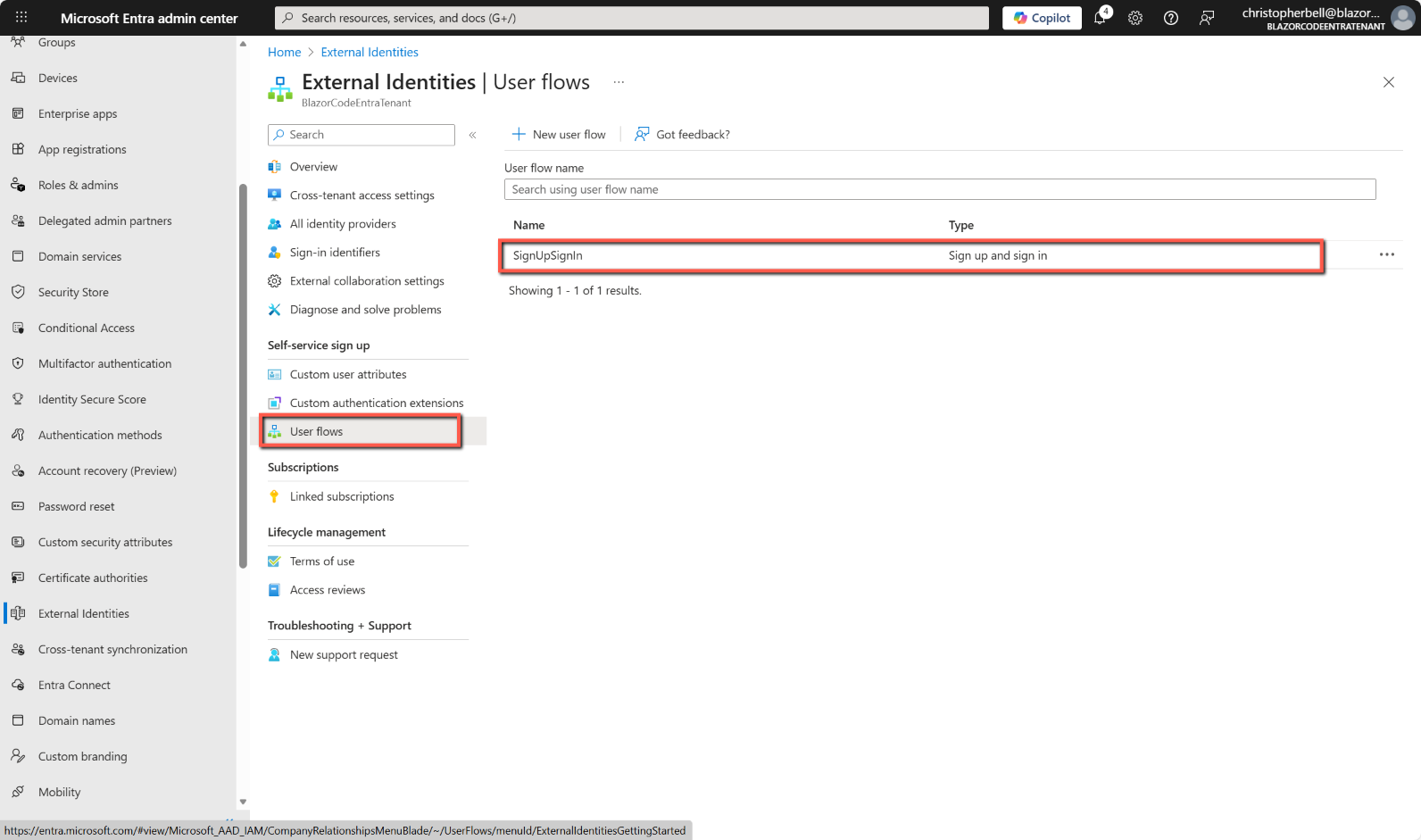1421x840 pixels.
Task: Click New user flow
Action: [x=559, y=135]
